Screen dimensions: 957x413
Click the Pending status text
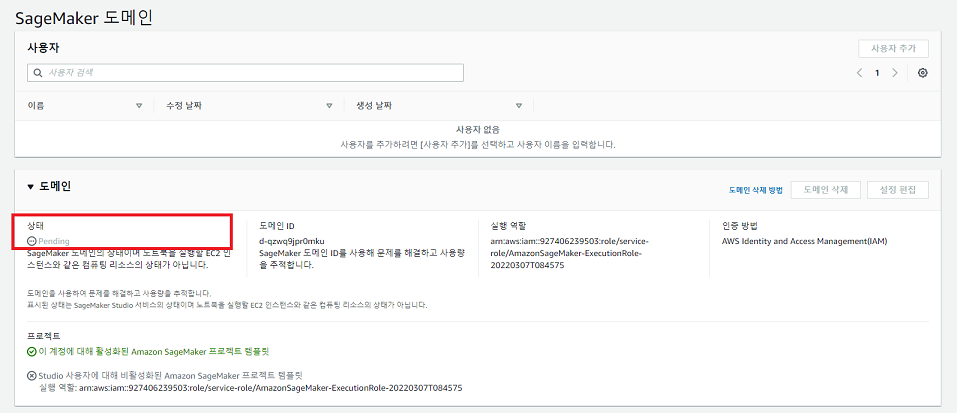pos(54,241)
